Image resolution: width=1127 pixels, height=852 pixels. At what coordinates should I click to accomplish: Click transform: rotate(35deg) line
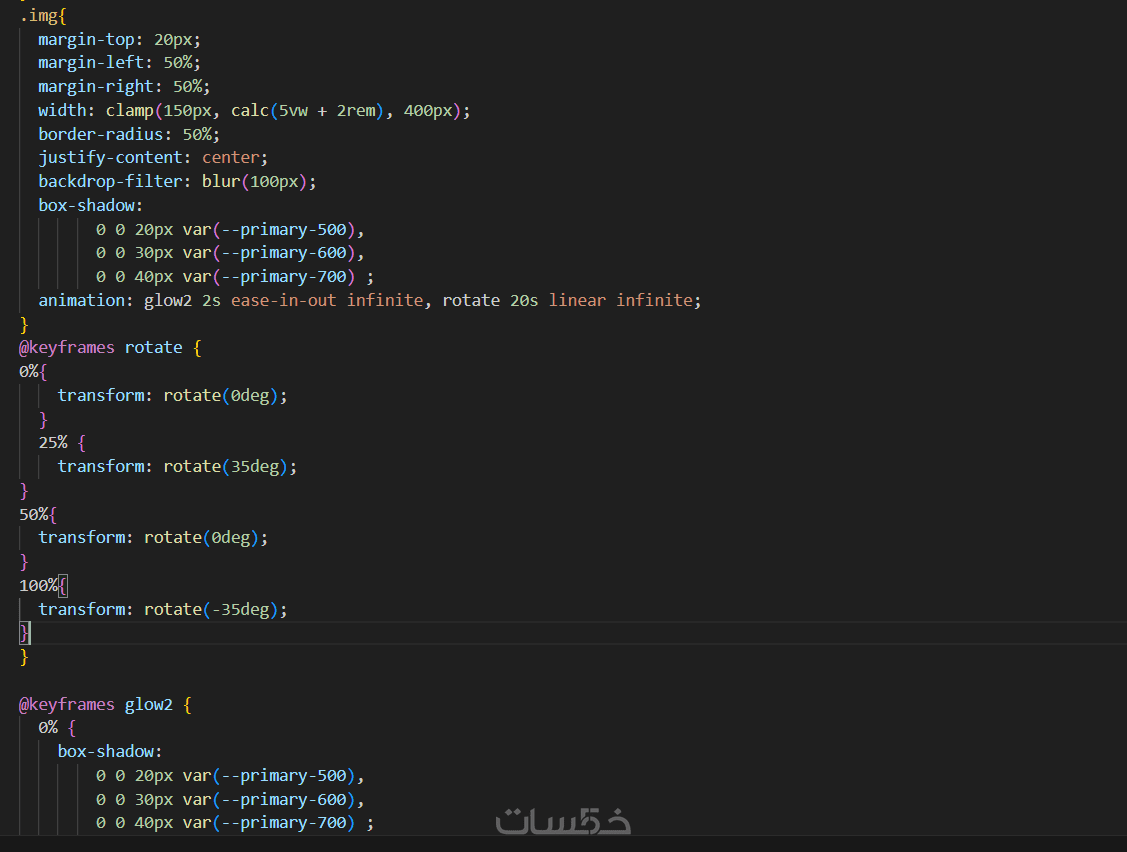pos(178,467)
